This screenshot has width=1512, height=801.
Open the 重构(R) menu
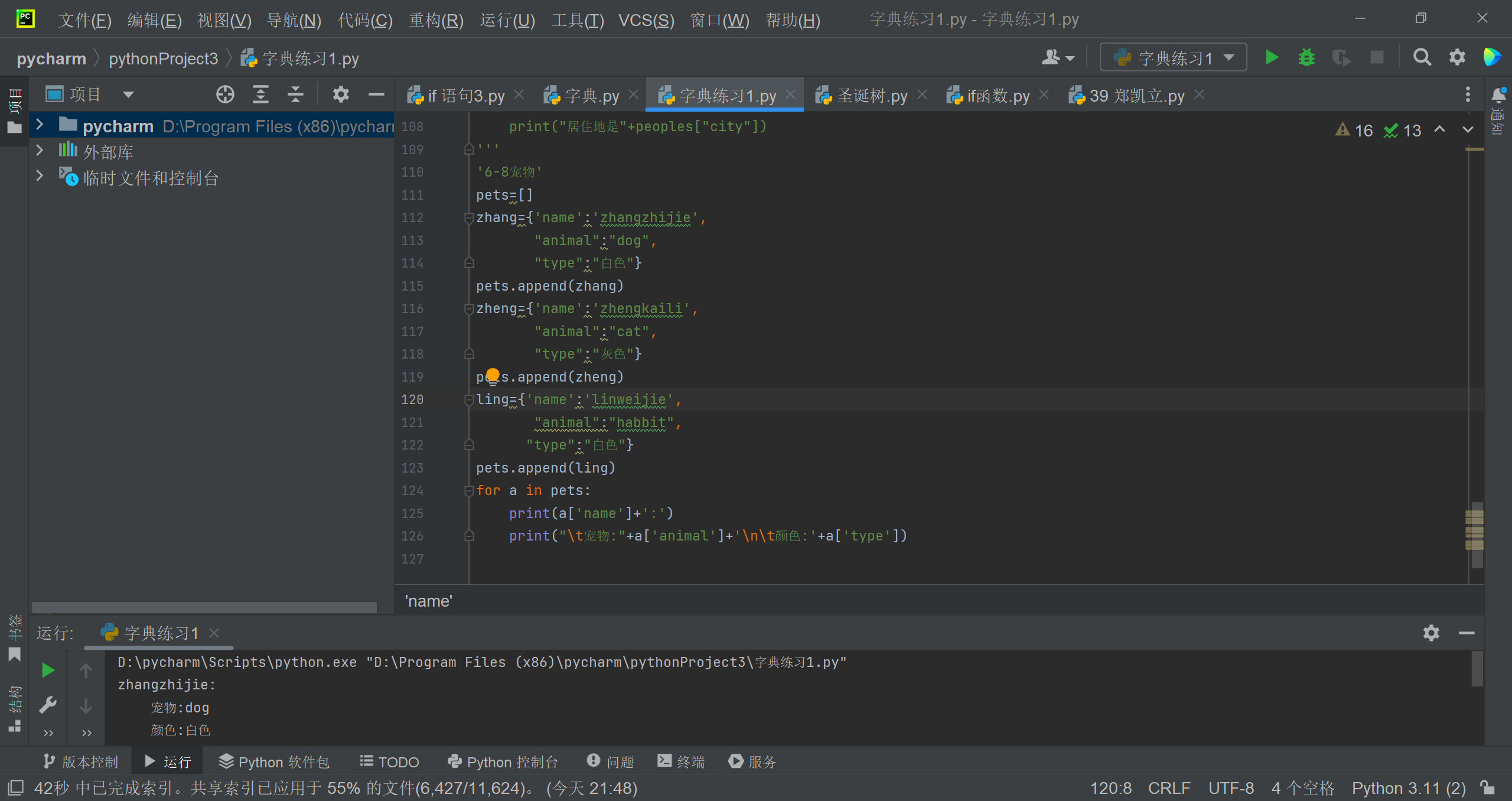436,21
